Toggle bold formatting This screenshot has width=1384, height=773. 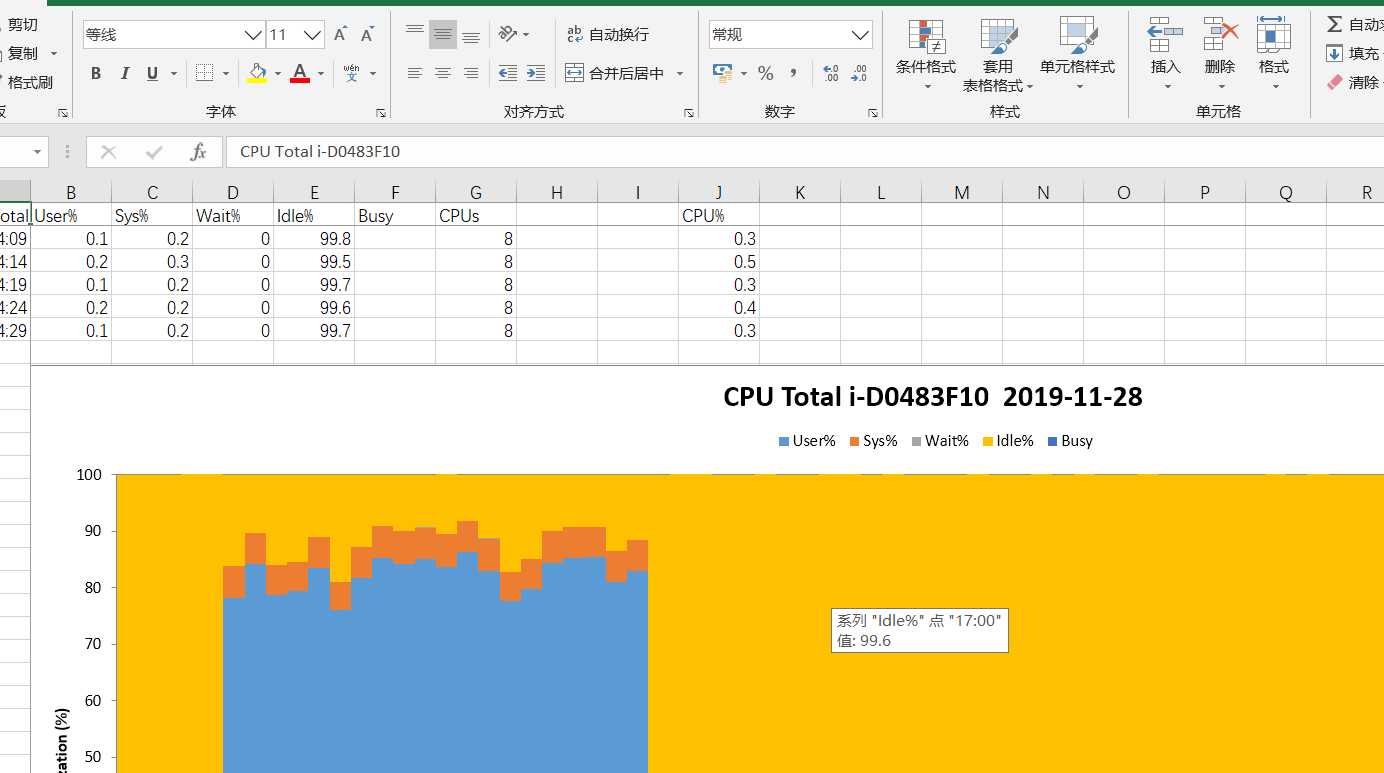[96, 73]
